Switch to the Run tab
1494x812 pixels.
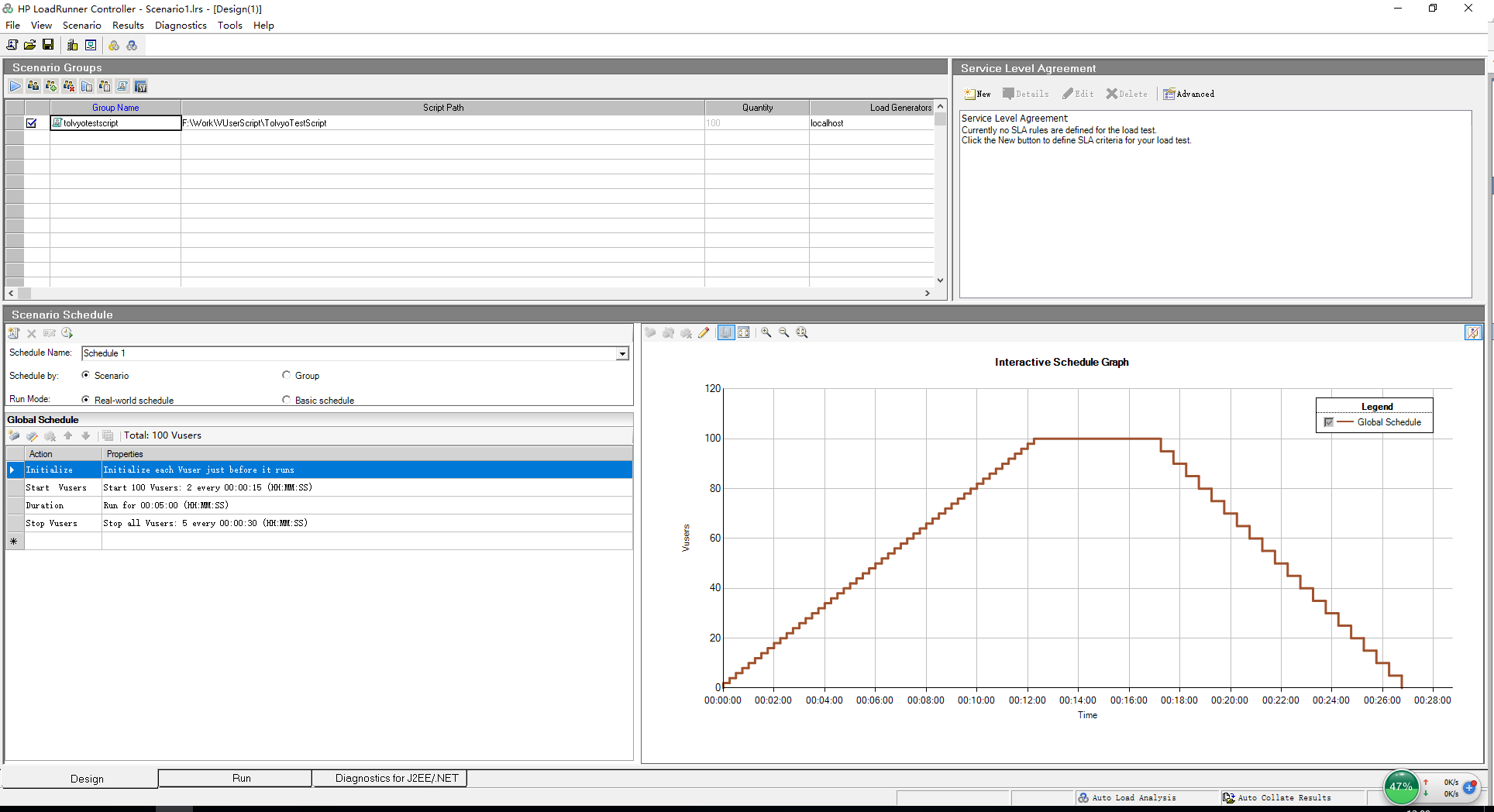236,778
